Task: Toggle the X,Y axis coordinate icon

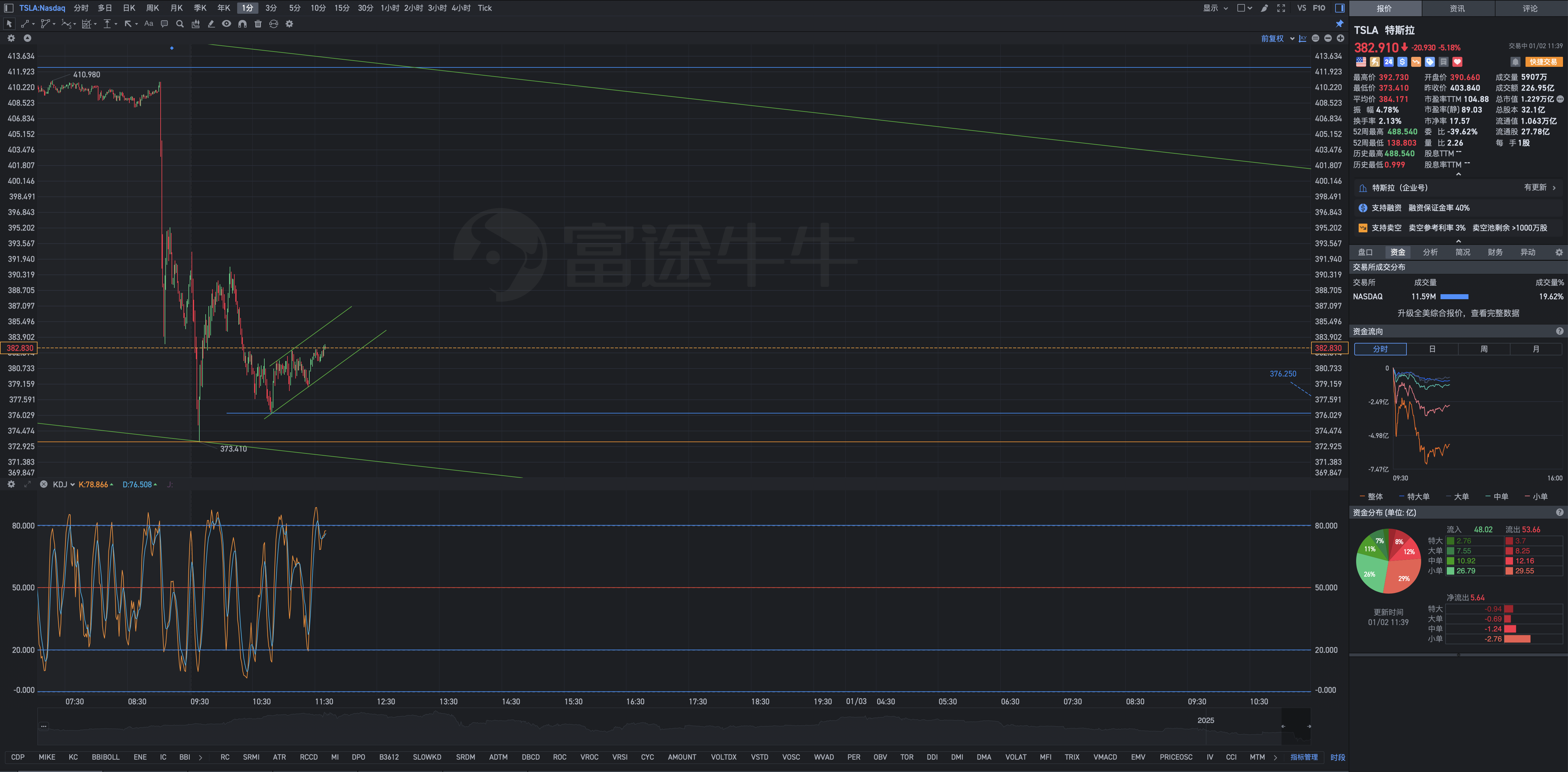Action: [x=1303, y=38]
